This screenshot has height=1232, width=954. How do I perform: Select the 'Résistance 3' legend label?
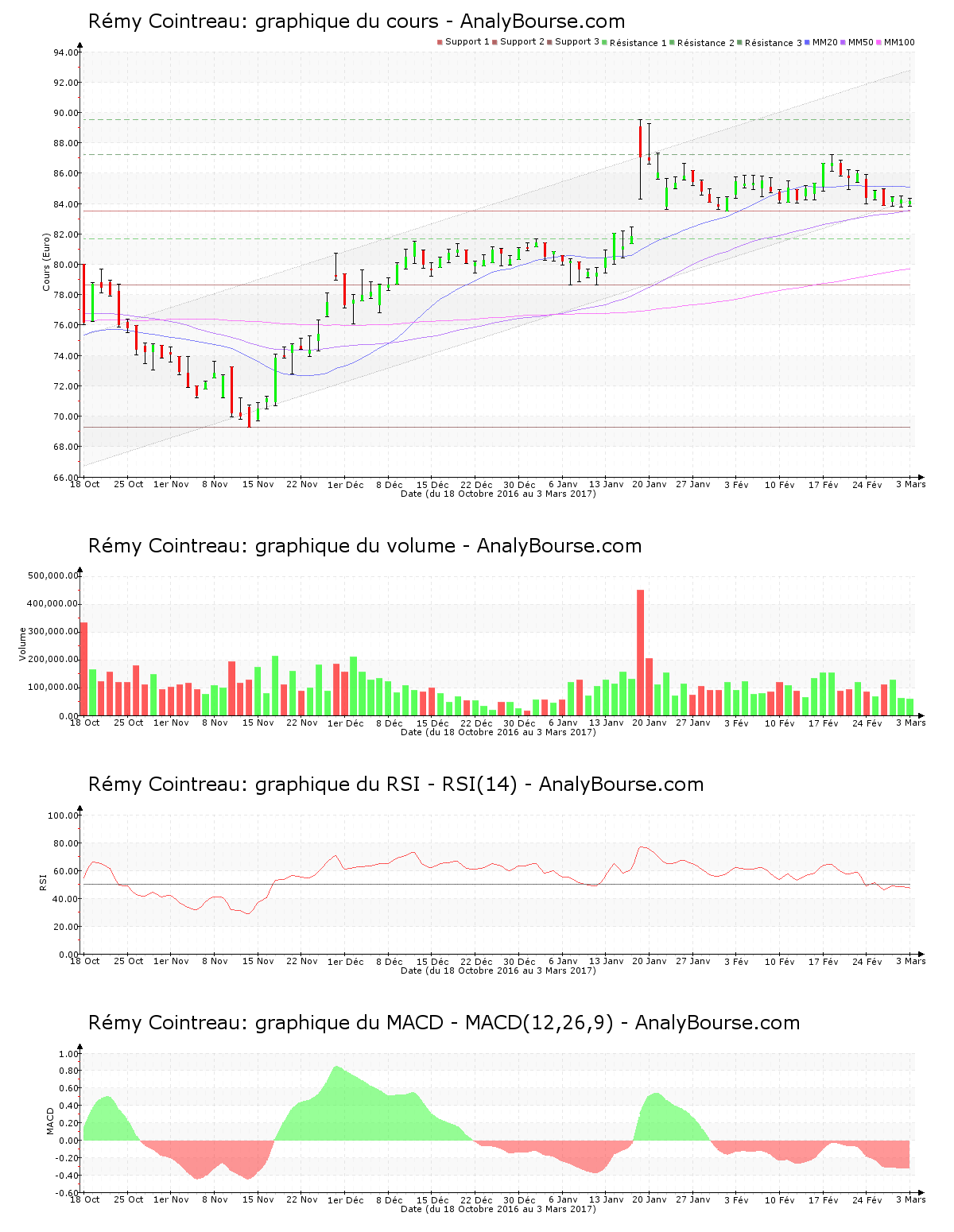(774, 43)
